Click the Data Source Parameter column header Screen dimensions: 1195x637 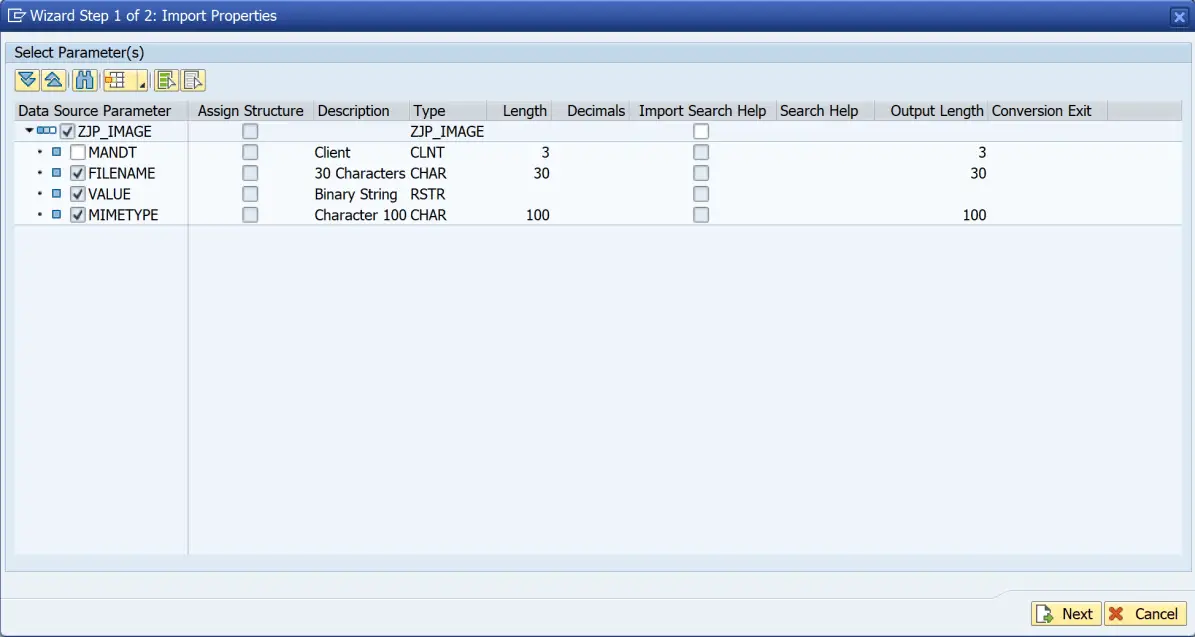pyautogui.click(x=96, y=110)
